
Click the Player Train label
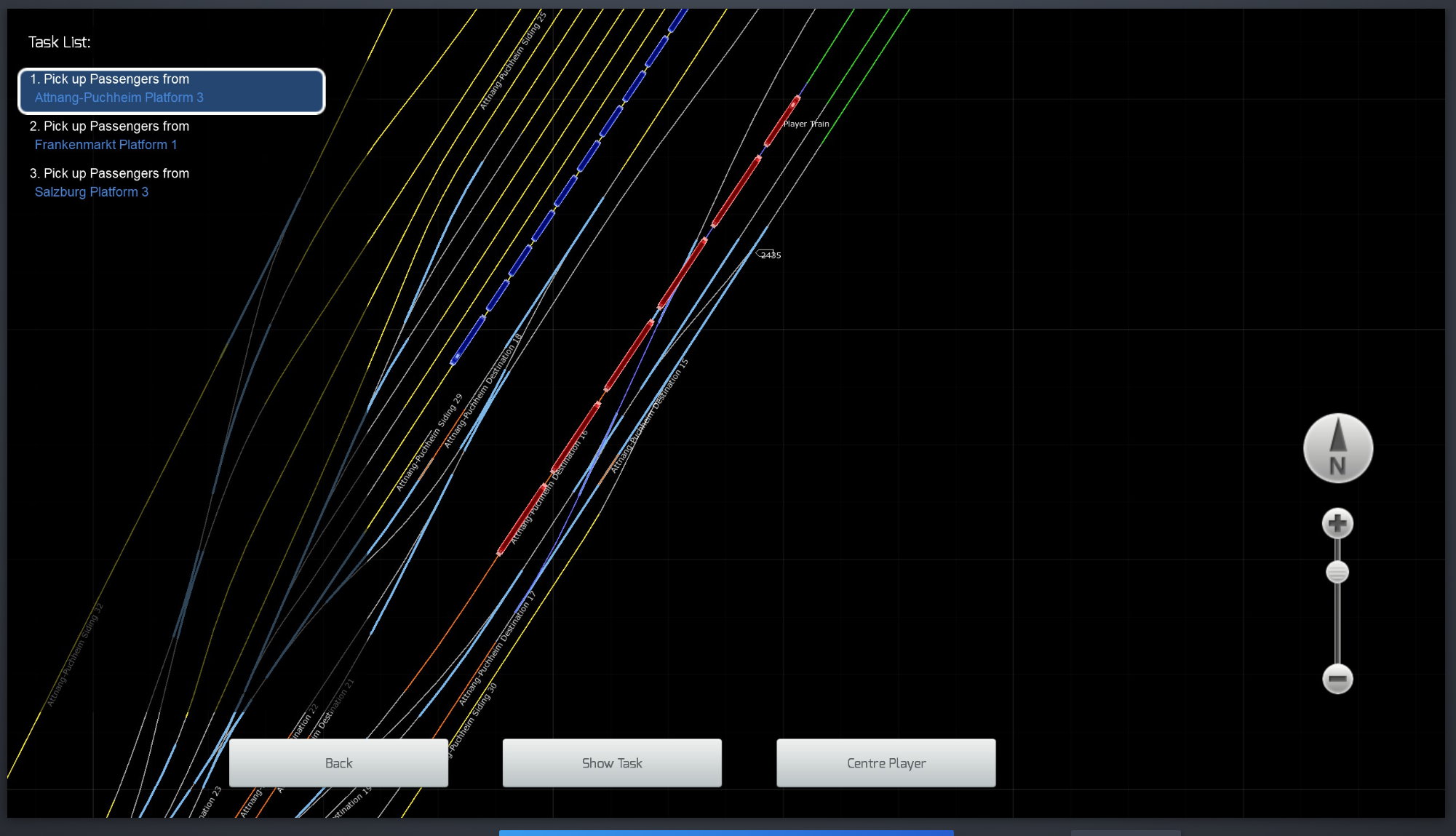coord(805,124)
